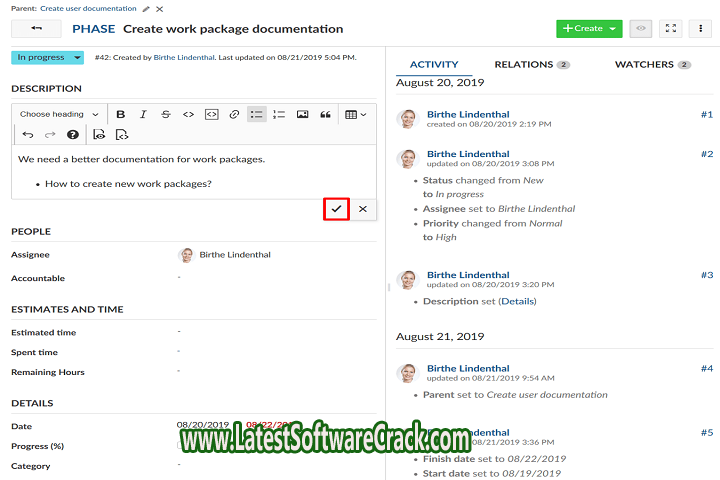Open the 'Choose heading' dropdown
This screenshot has width=720, height=480.
(x=59, y=114)
